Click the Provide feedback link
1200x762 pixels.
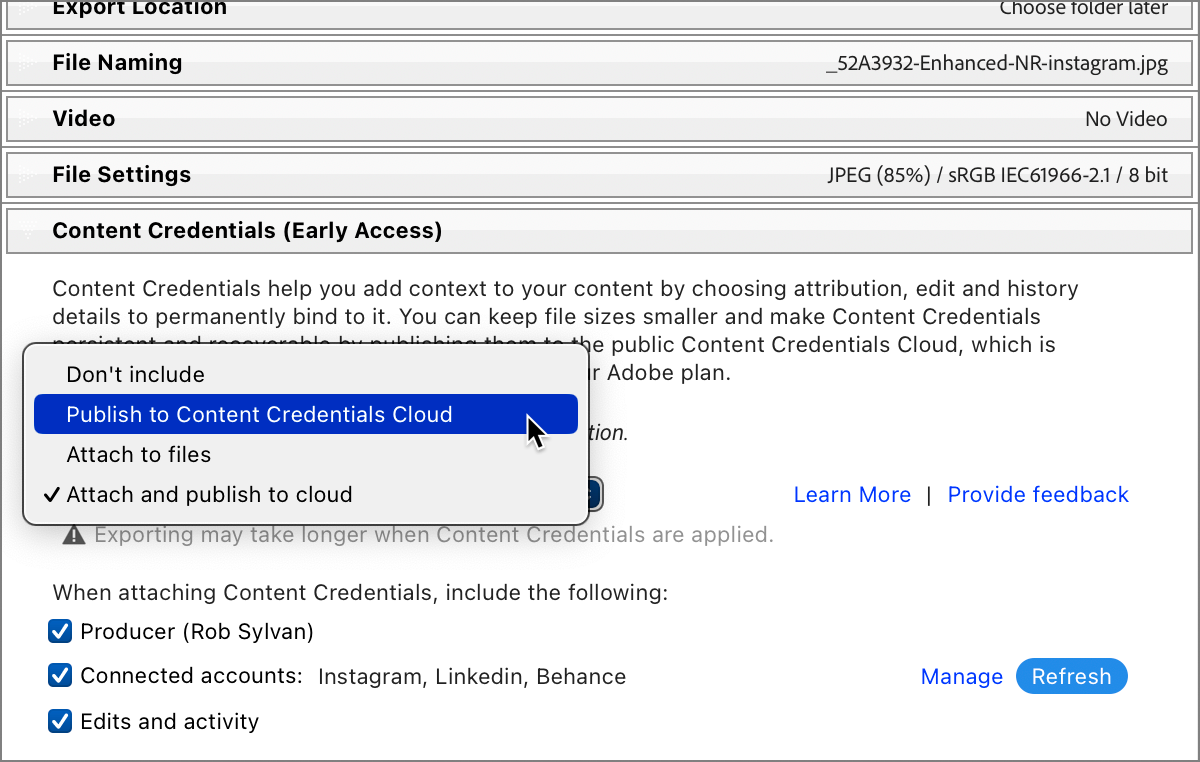(x=1038, y=495)
